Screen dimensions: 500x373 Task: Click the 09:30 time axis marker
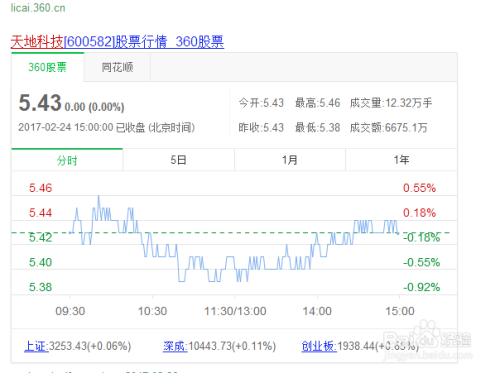pos(70,311)
